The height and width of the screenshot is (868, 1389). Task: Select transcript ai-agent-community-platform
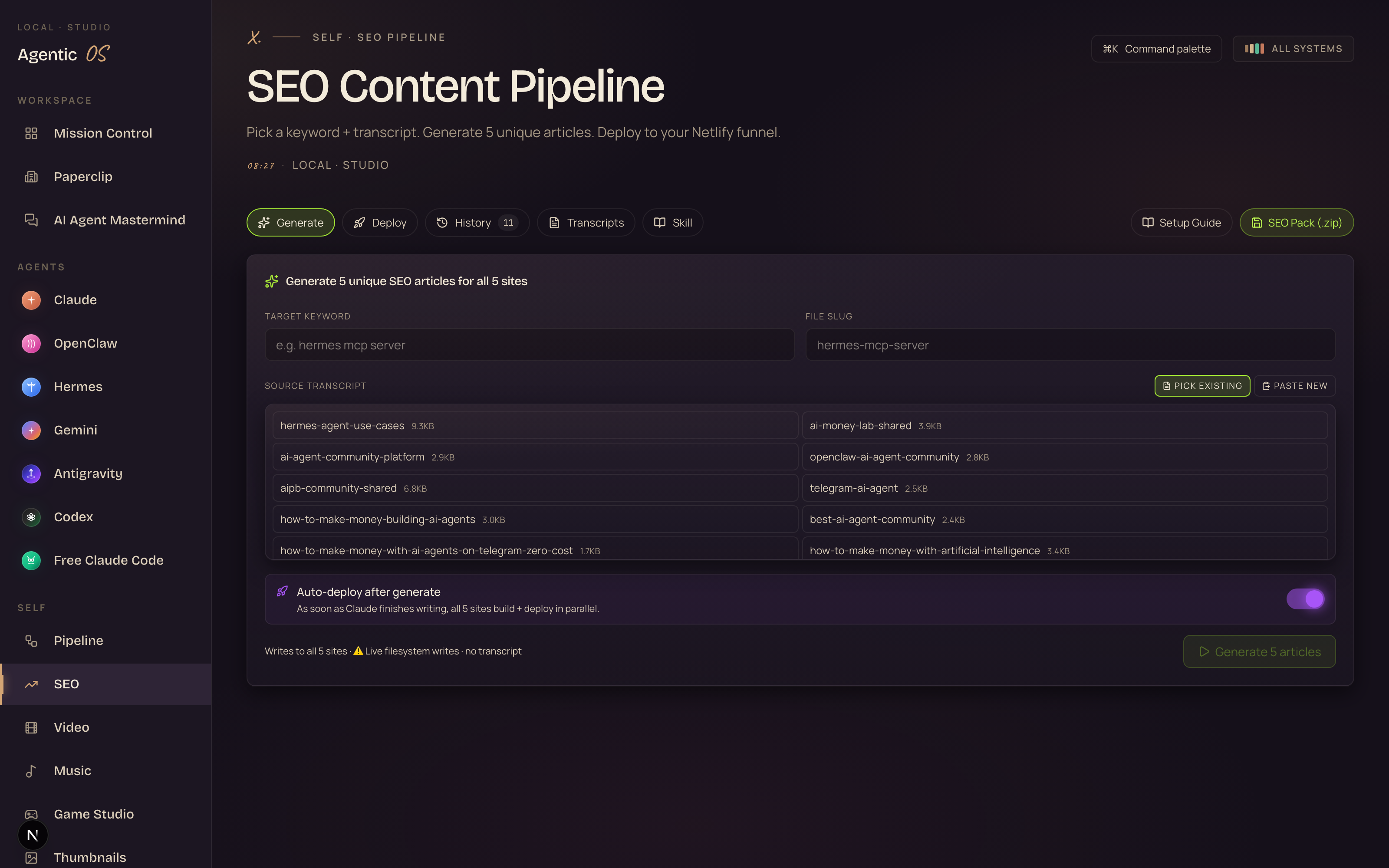pos(535,457)
